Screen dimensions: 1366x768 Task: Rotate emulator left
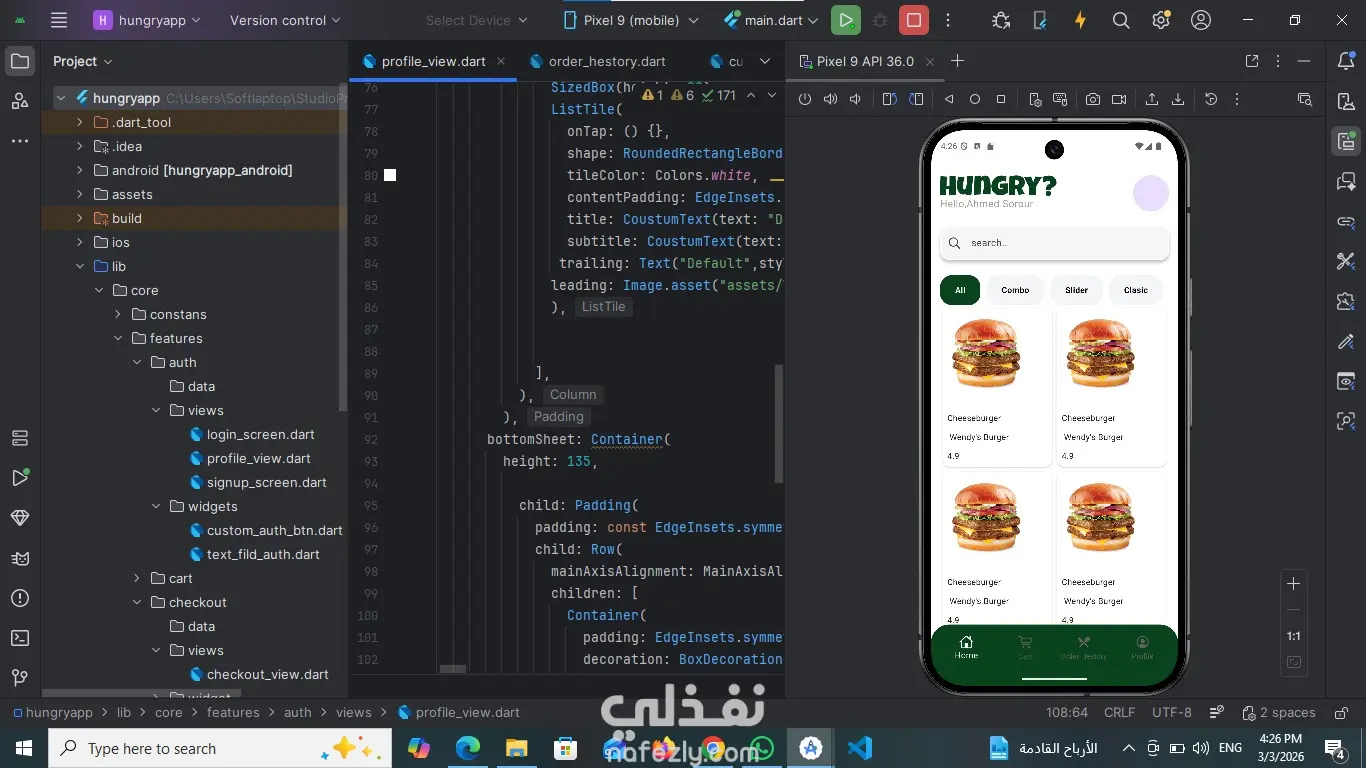point(890,99)
